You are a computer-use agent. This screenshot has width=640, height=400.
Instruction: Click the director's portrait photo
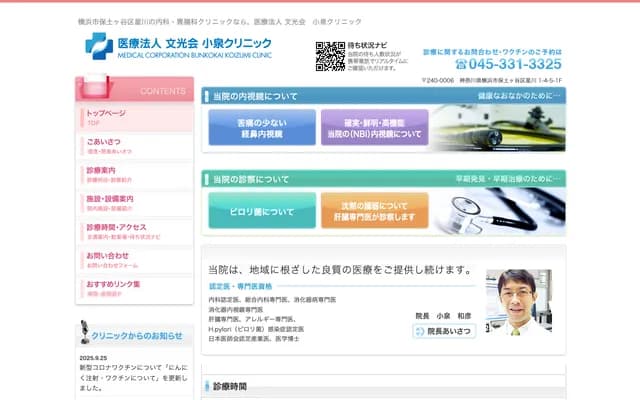tap(519, 302)
